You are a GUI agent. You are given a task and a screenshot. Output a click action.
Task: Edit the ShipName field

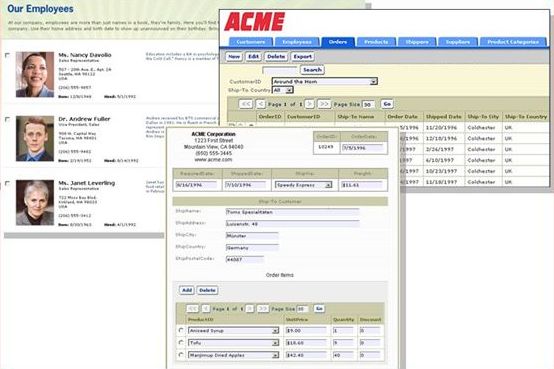tap(293, 212)
